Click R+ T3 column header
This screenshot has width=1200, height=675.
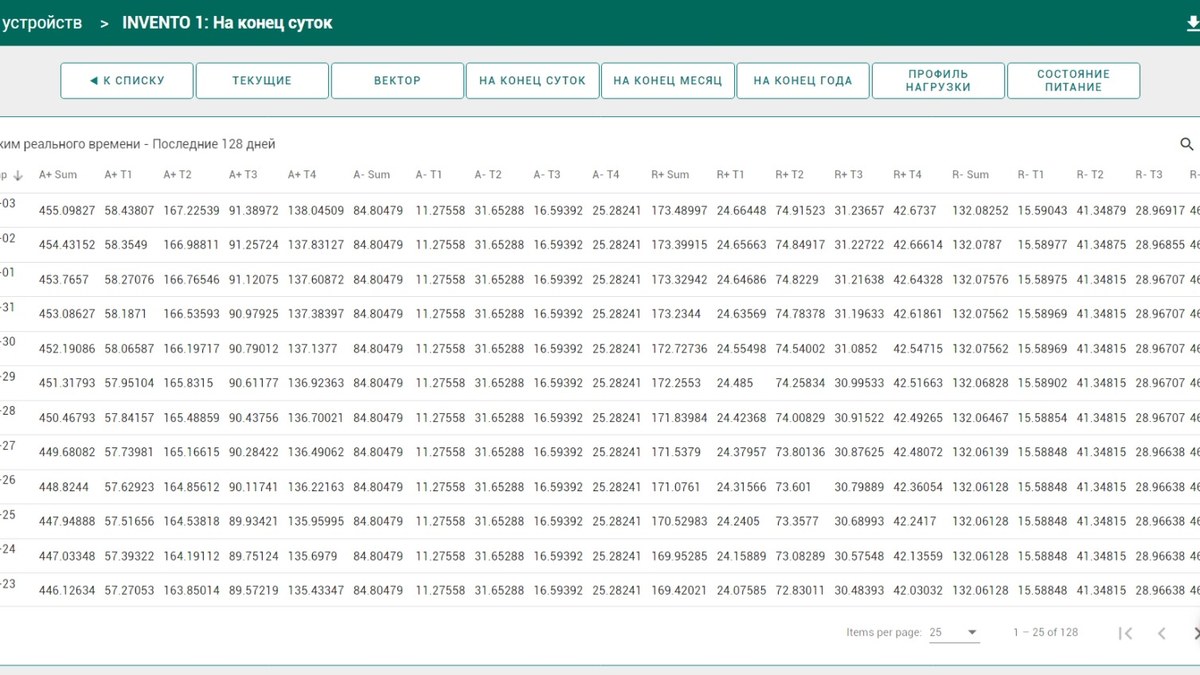point(849,175)
